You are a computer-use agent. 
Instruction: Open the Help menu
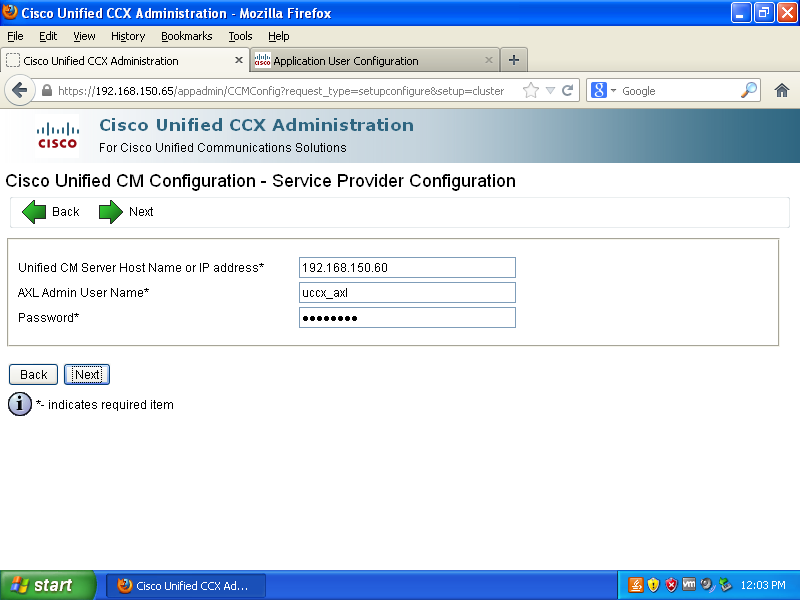pos(279,36)
